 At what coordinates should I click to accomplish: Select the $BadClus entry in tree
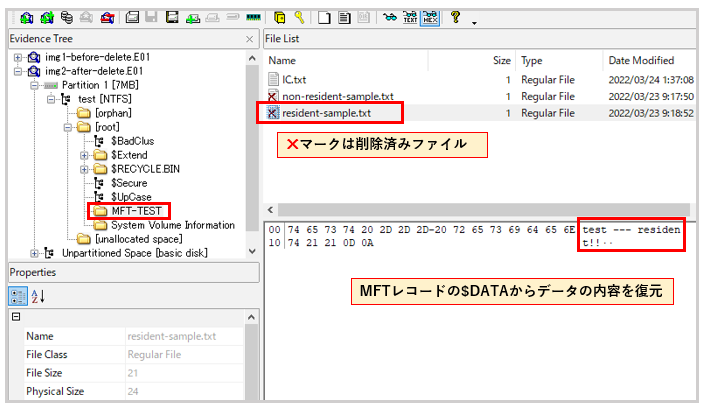click(133, 141)
